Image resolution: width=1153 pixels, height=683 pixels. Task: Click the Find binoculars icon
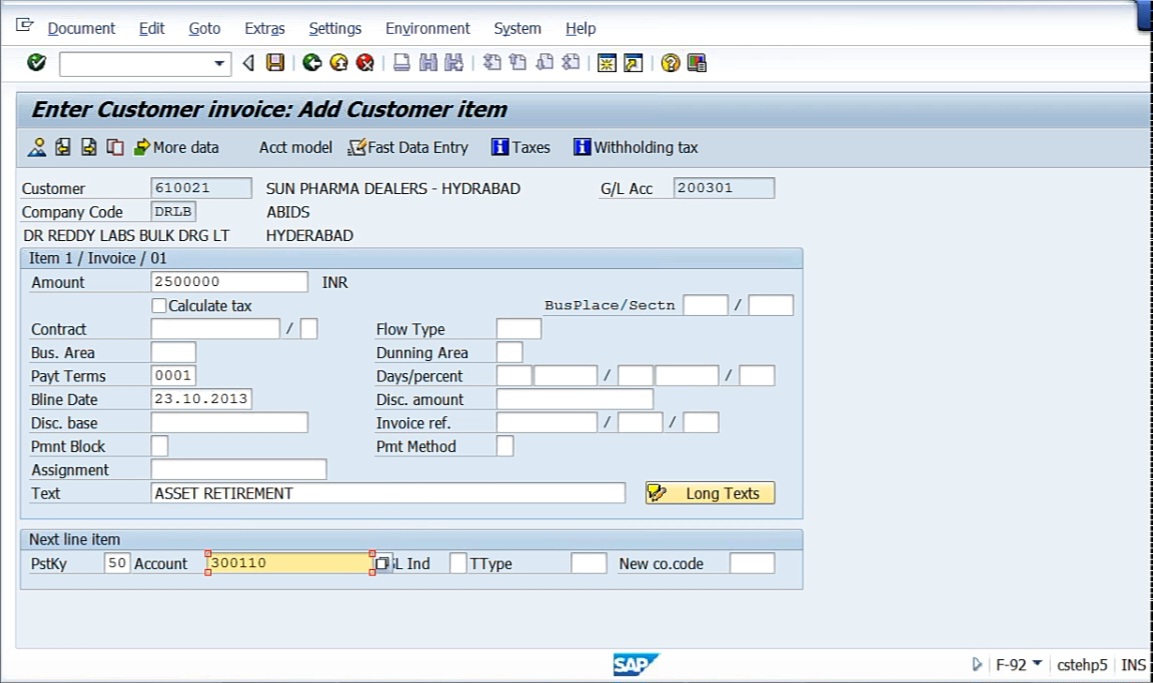click(x=428, y=63)
